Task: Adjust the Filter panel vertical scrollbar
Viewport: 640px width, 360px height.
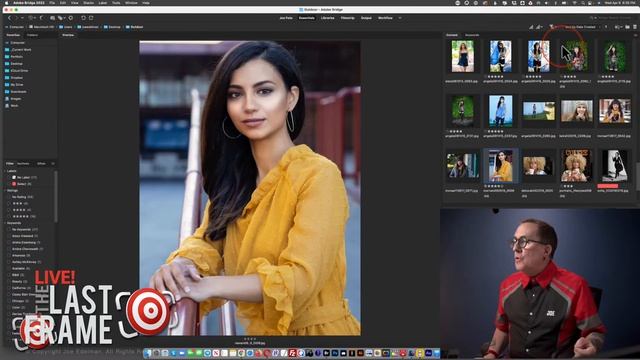Action: [56, 196]
